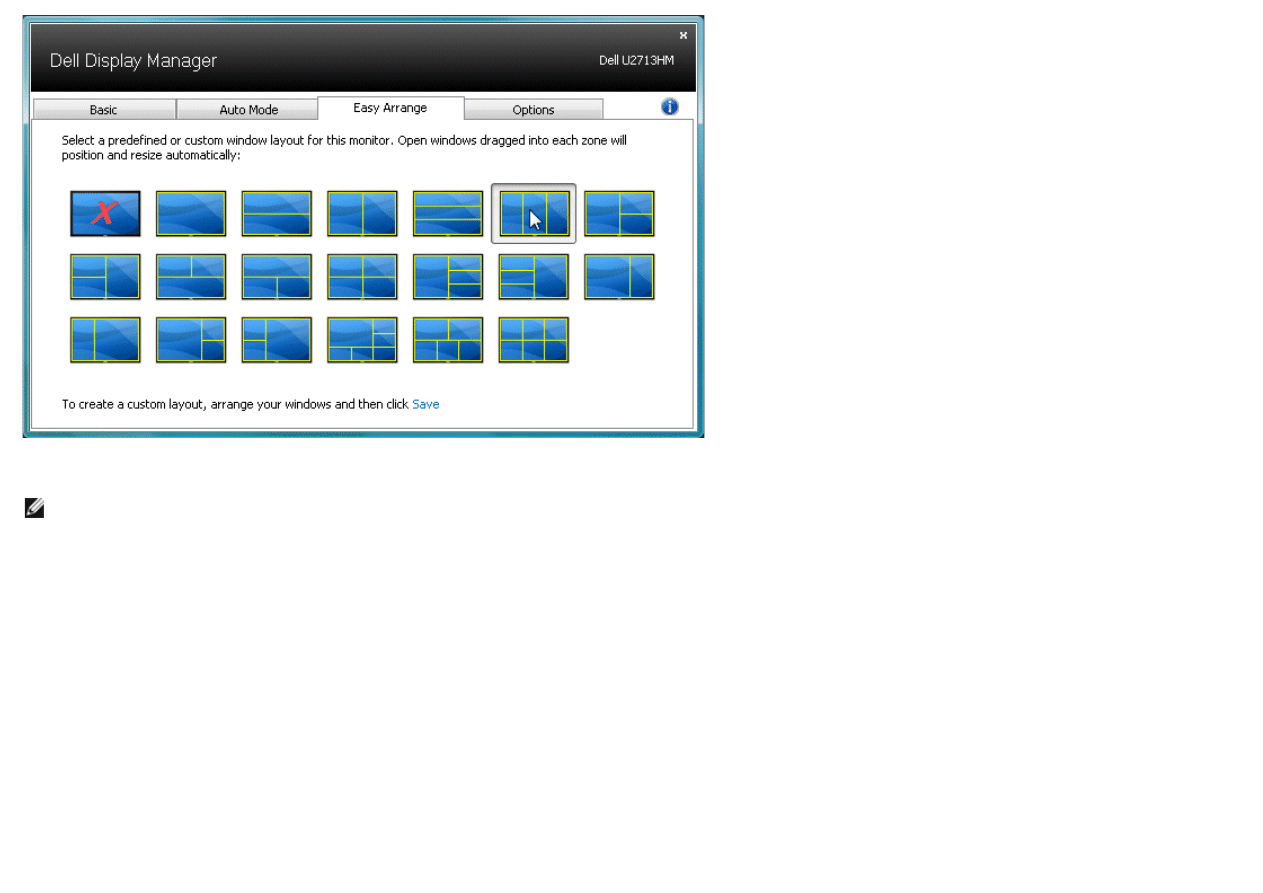Select the red X no-layout option
The image size is (1263, 893).
coord(105,213)
